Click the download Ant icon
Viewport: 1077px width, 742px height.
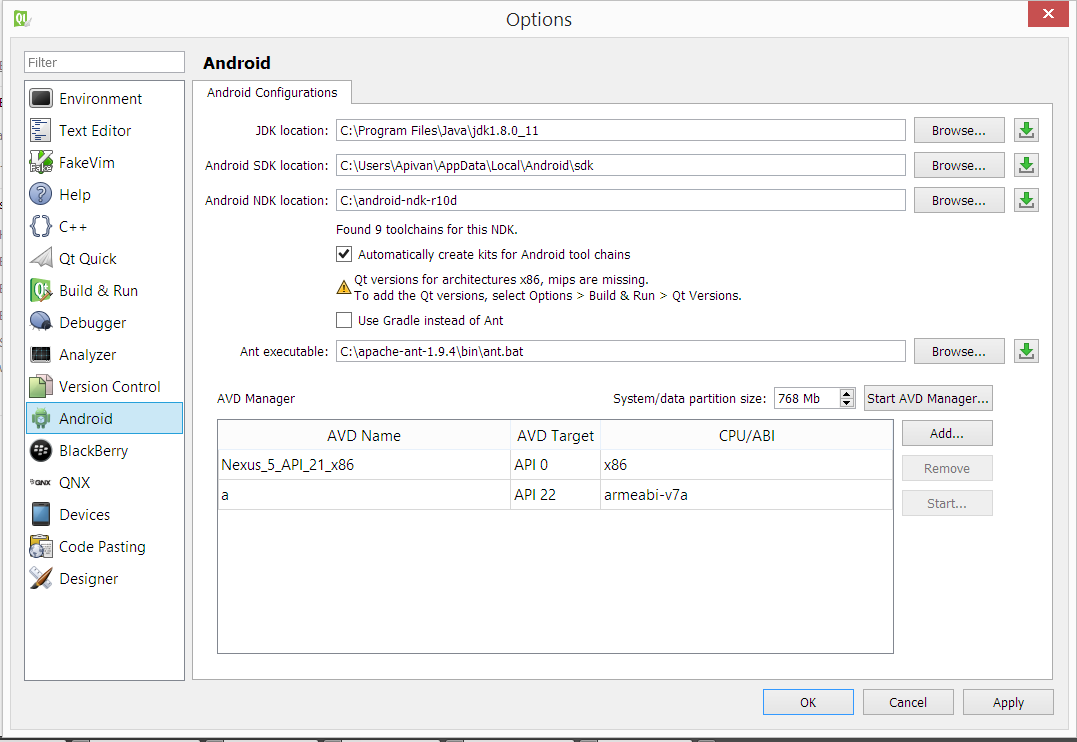[x=1026, y=351]
